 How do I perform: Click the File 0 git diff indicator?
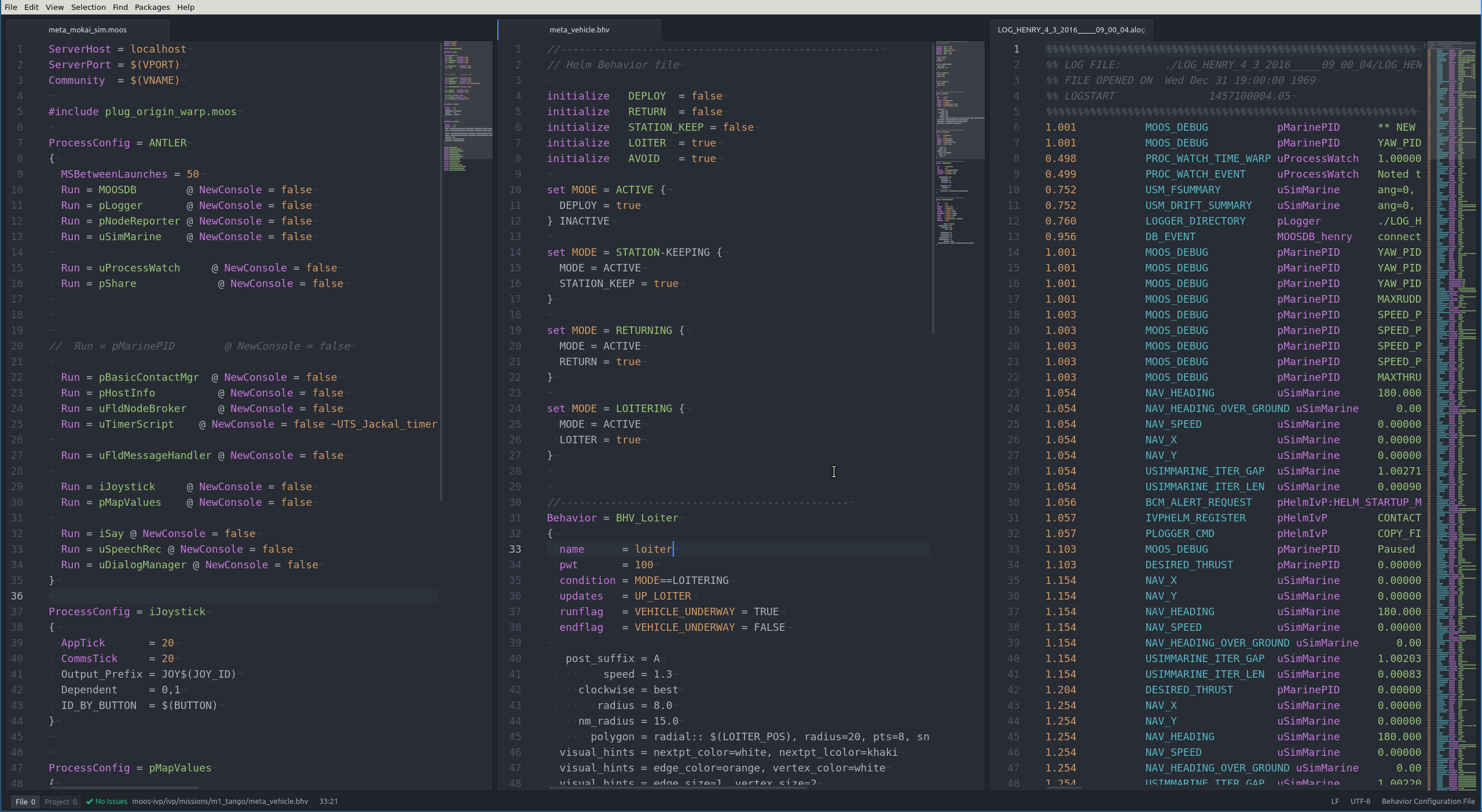click(x=24, y=802)
